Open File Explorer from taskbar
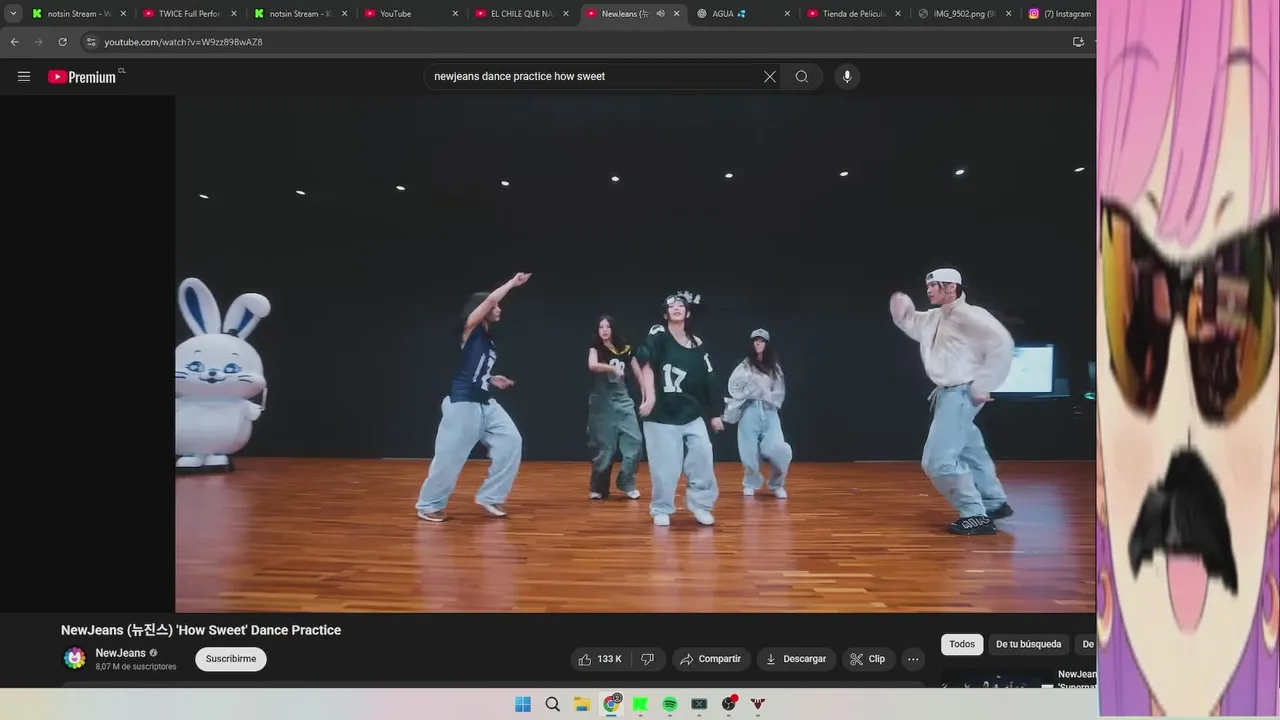 click(582, 704)
